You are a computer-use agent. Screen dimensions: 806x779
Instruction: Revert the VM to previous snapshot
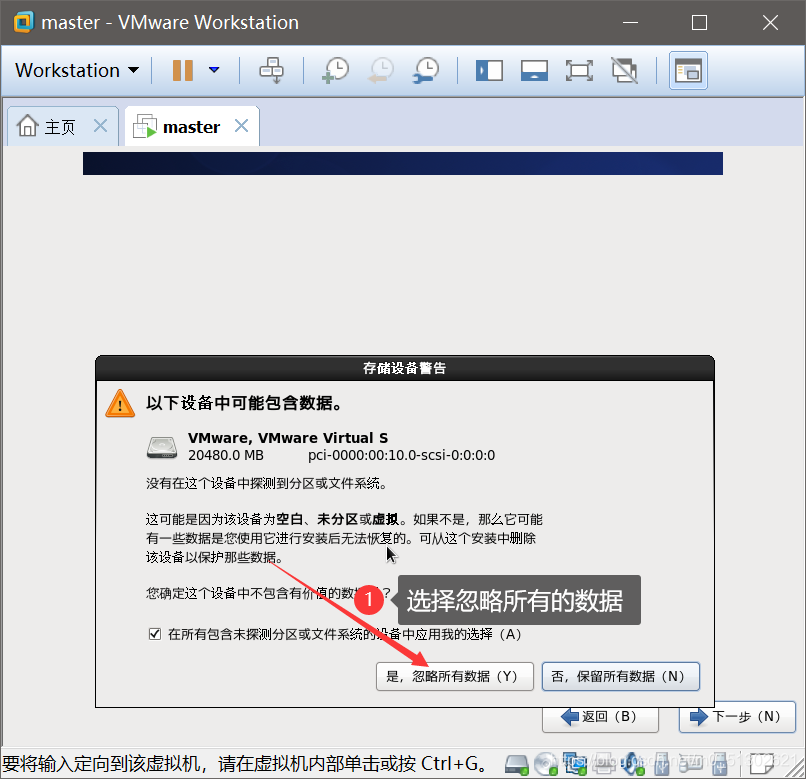click(x=381, y=70)
